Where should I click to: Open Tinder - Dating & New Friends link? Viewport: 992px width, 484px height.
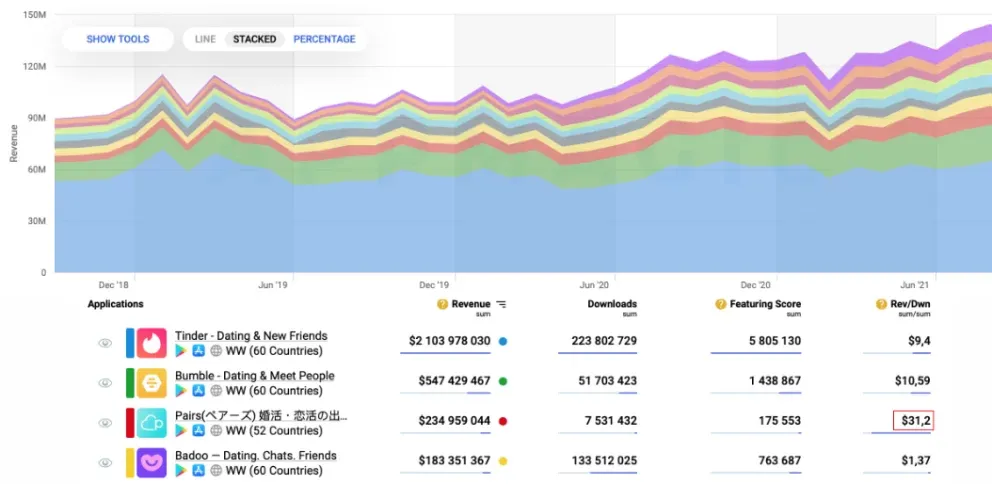pos(251,336)
